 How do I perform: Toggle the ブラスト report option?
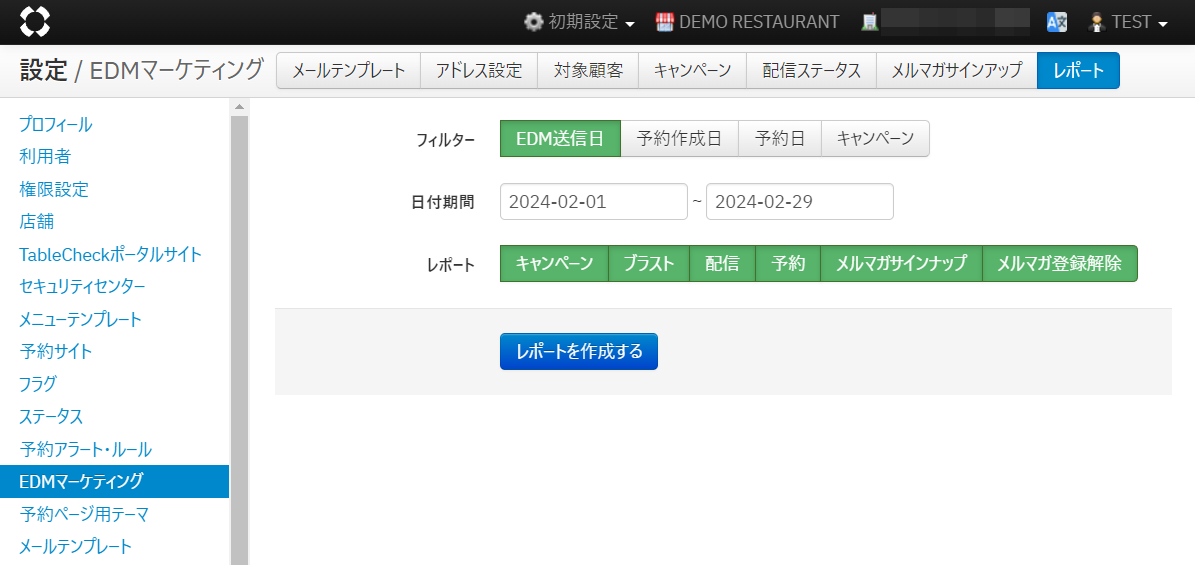click(x=648, y=264)
